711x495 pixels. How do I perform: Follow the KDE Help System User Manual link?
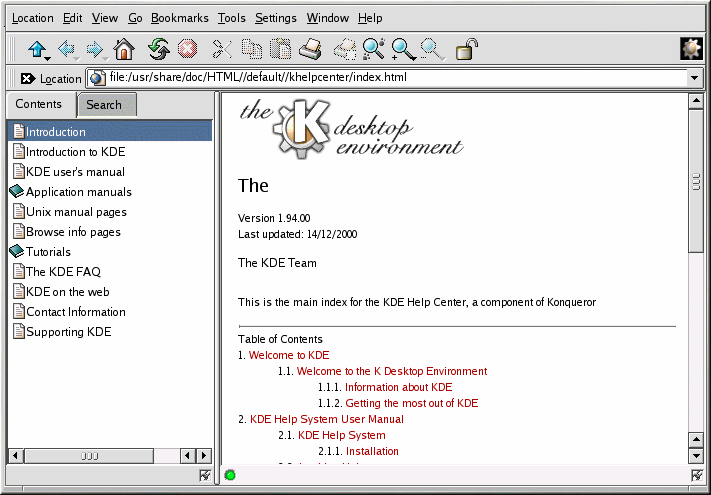(326, 419)
